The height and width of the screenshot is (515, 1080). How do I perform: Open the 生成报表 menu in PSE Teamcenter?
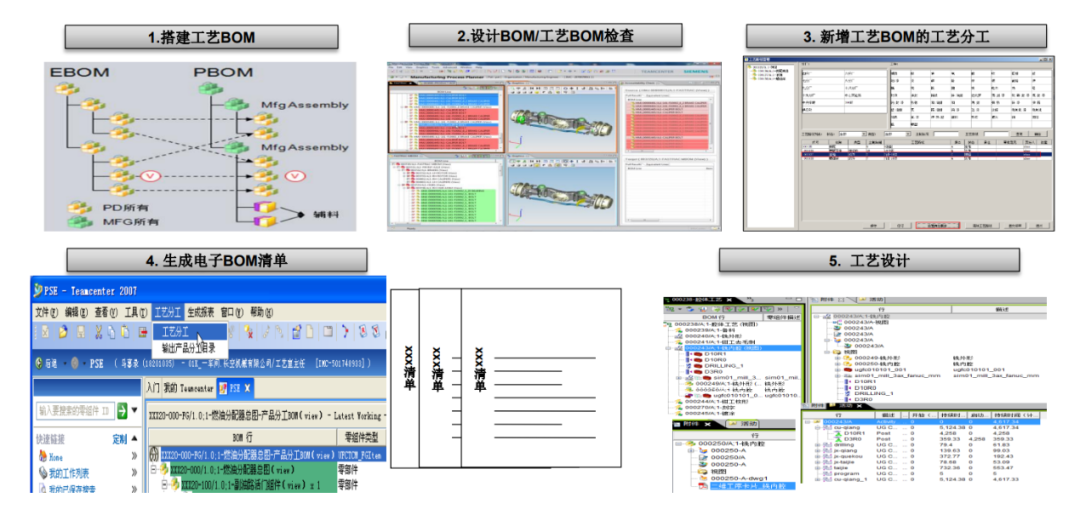tap(201, 312)
